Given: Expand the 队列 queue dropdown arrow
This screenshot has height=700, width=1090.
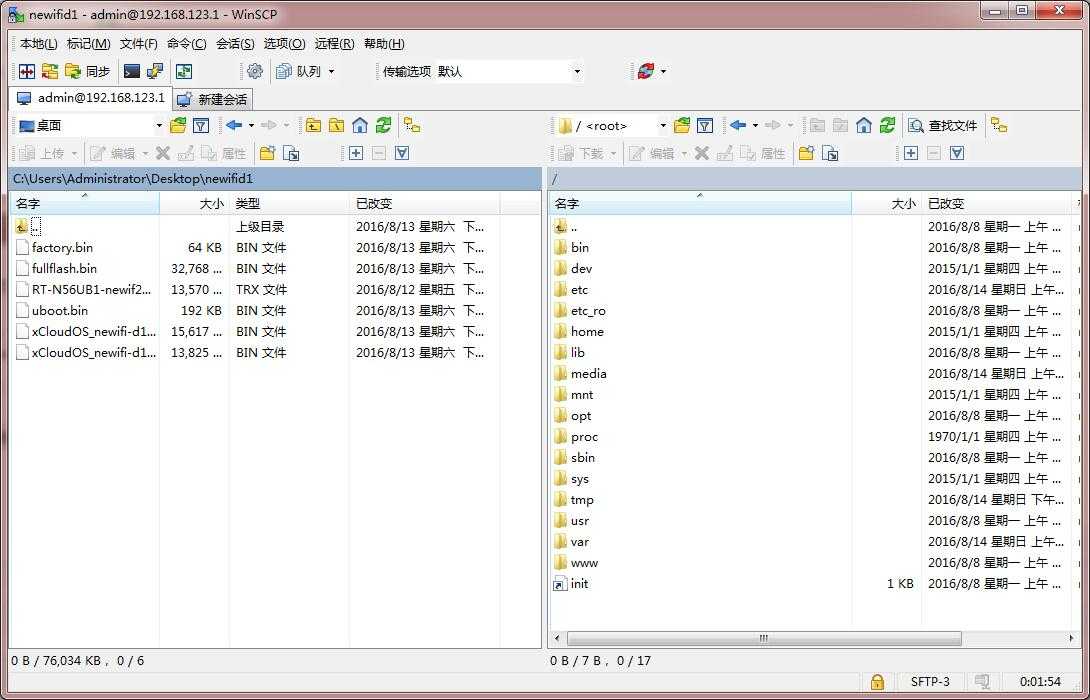Looking at the screenshot, I should point(332,72).
